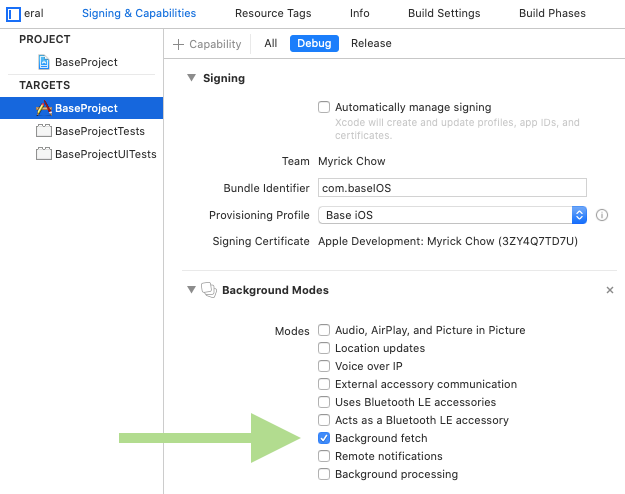Select the BaseProject app target icon
This screenshot has height=494, width=625.
44,108
